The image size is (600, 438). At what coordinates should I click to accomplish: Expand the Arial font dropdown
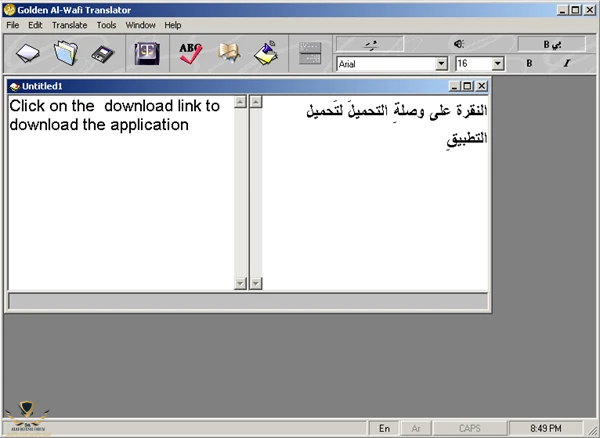pyautogui.click(x=441, y=64)
